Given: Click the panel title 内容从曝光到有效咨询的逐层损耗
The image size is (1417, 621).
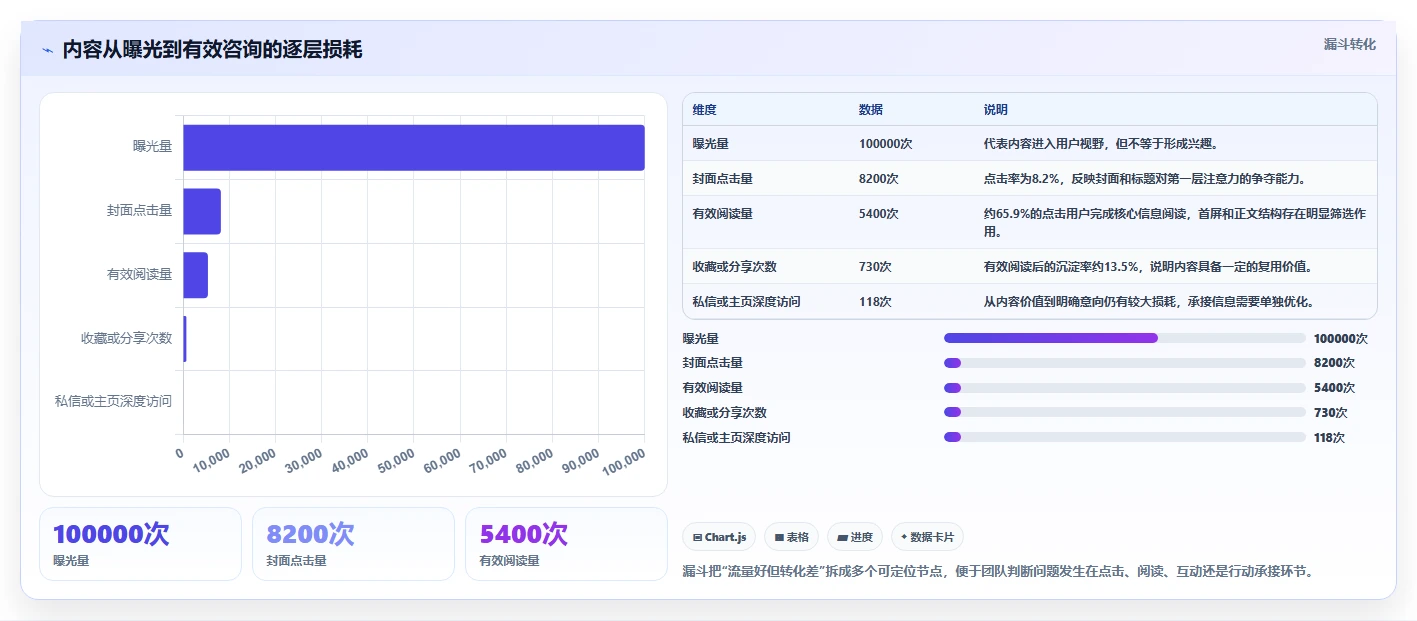Looking at the screenshot, I should pos(212,50).
